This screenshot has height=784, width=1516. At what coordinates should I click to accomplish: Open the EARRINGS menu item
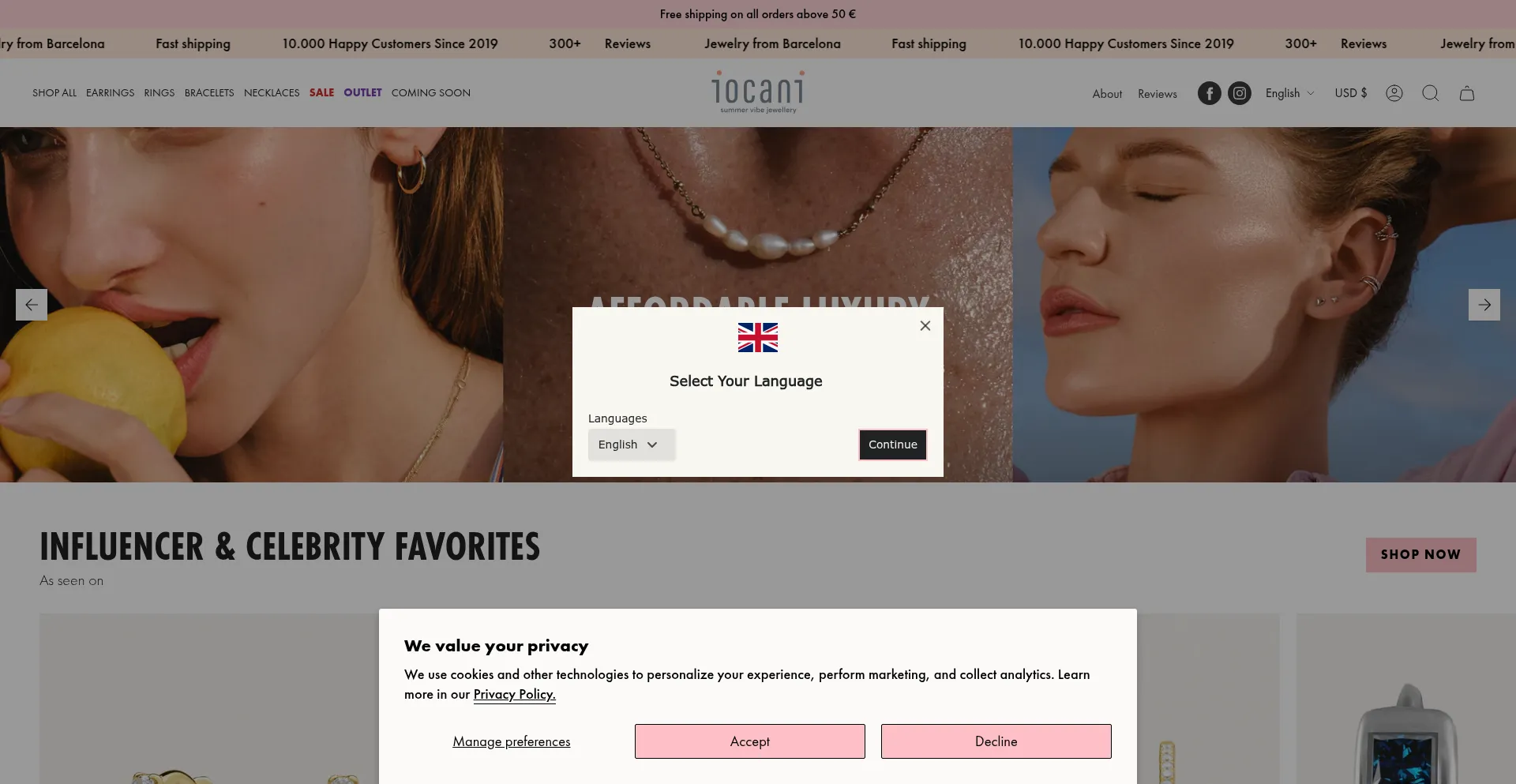point(110,93)
